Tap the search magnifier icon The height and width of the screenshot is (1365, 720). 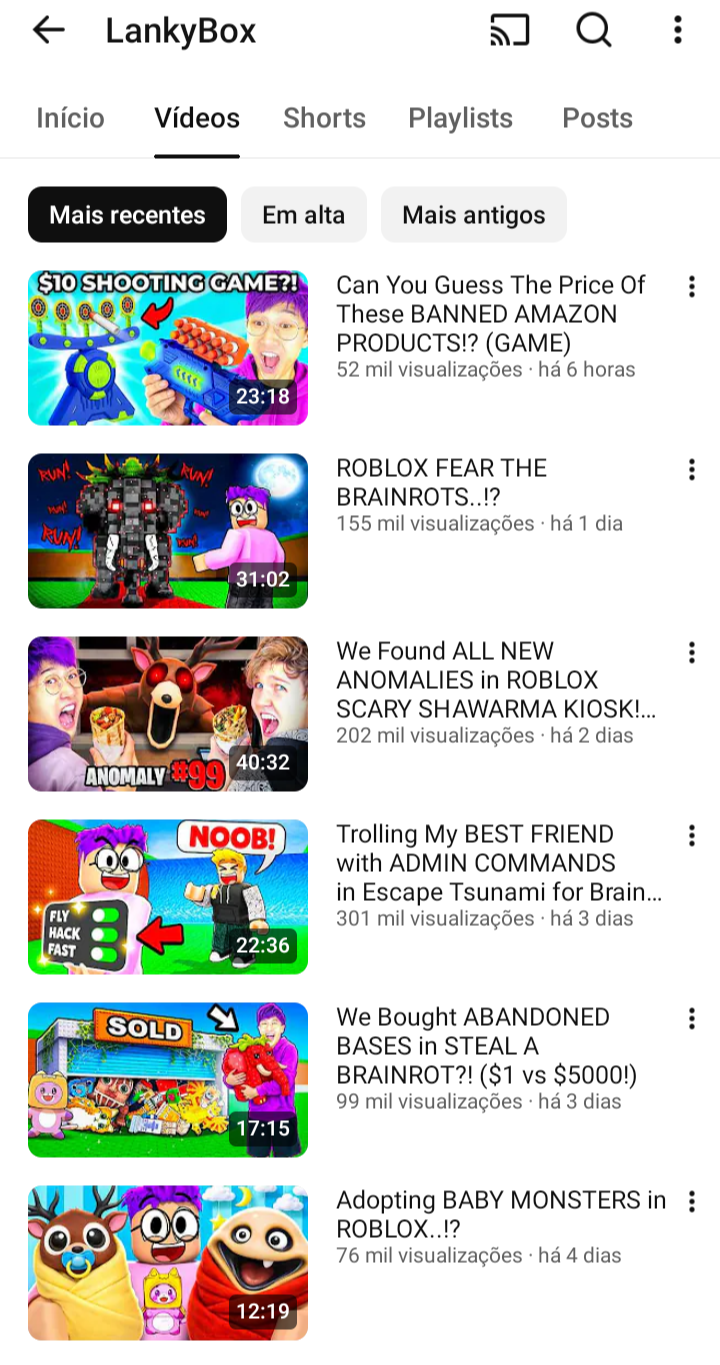coord(594,31)
